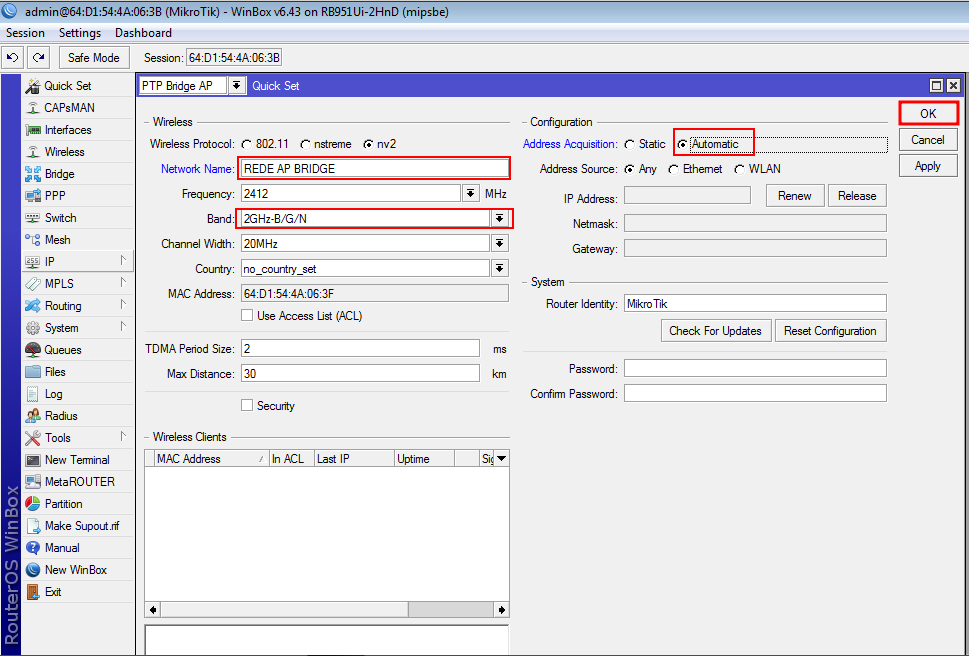Image resolution: width=969 pixels, height=656 pixels.
Task: Open the PTP Bridge AP mode dropdown
Action: pyautogui.click(x=236, y=86)
